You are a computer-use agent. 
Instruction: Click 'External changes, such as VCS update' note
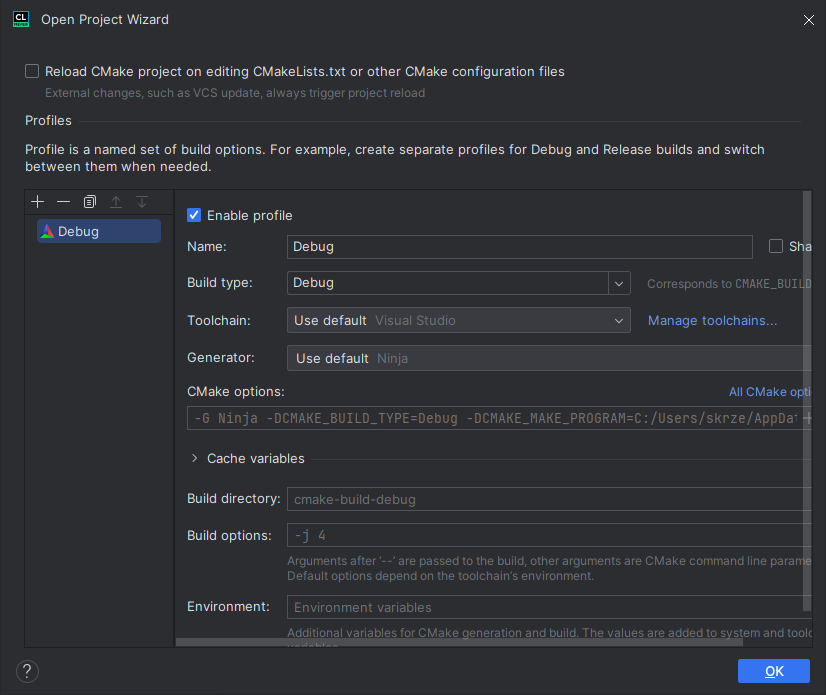pos(235,93)
